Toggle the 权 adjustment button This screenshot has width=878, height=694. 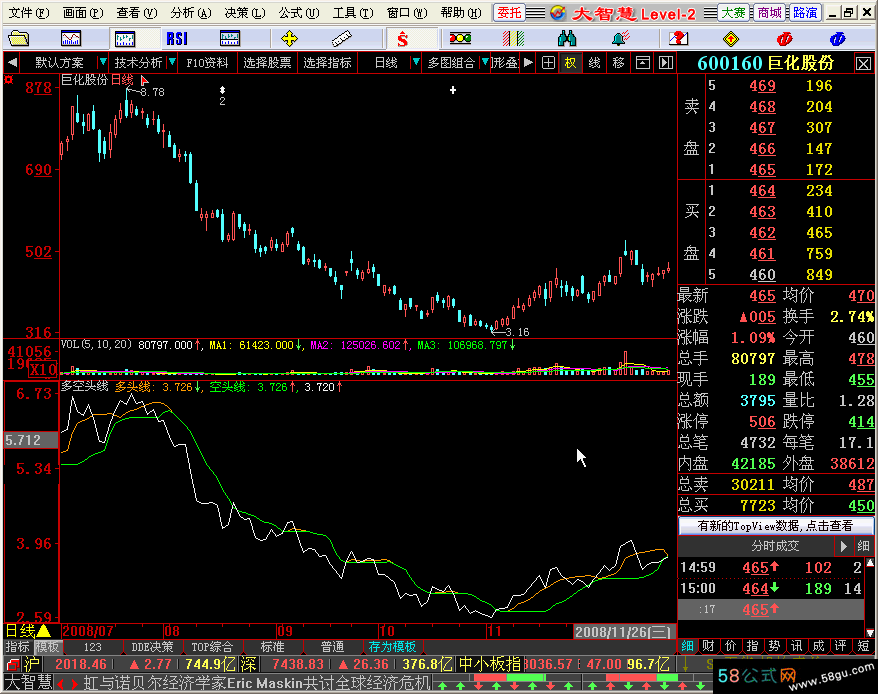[570, 62]
